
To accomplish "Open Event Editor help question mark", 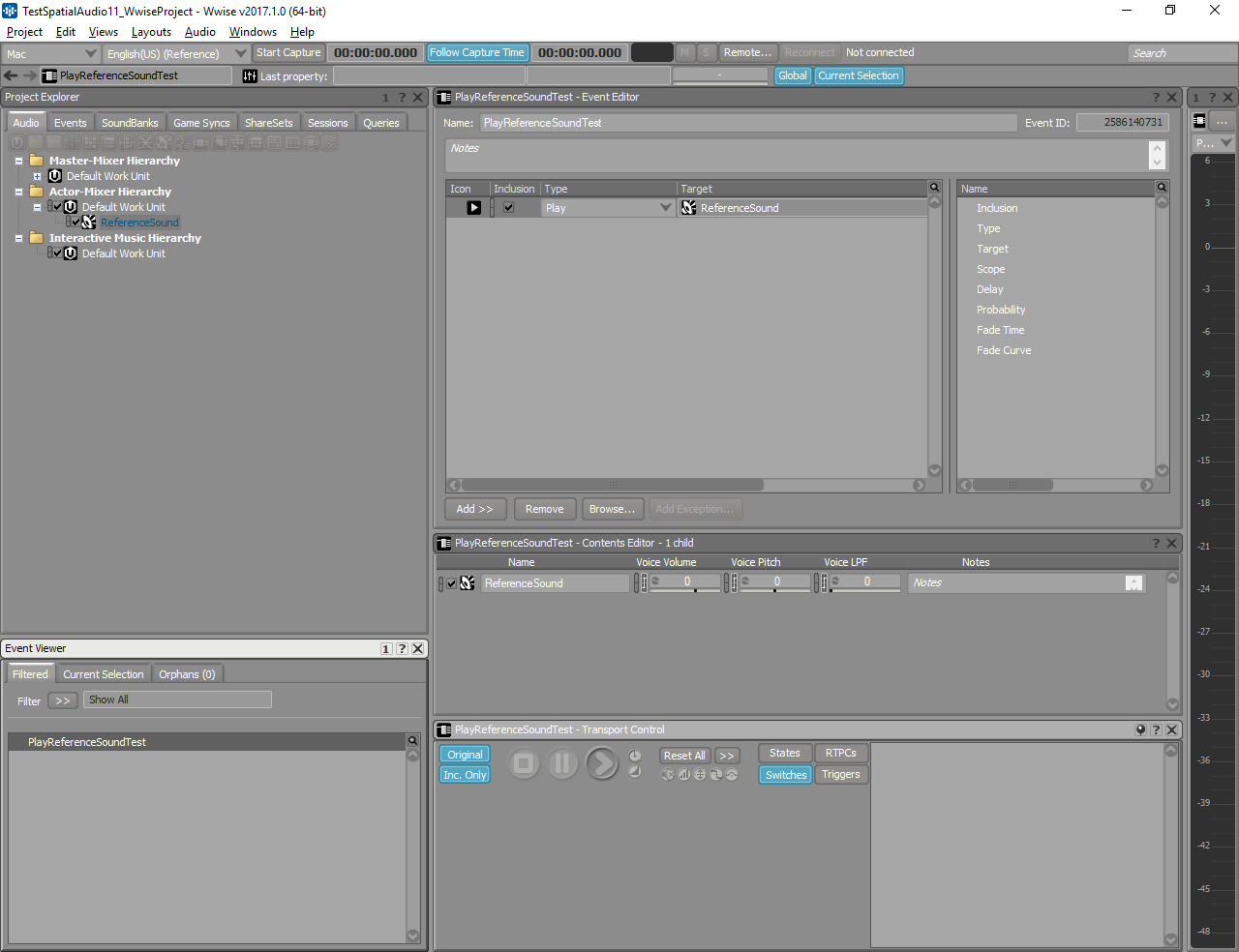I will pos(1156,98).
